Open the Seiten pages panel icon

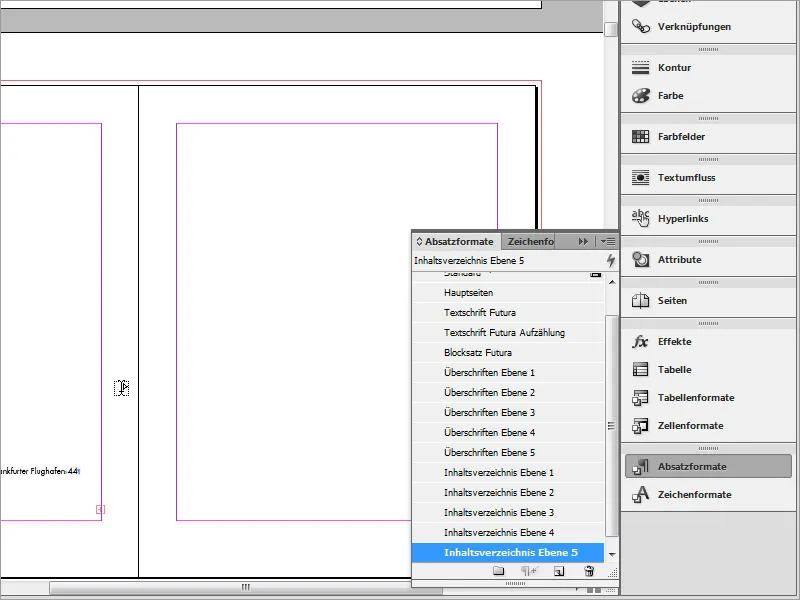(x=640, y=301)
